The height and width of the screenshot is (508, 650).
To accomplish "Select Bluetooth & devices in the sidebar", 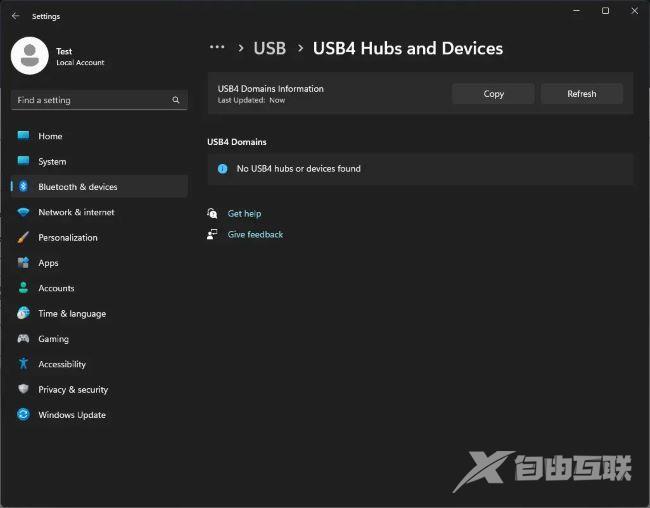I will pos(99,187).
